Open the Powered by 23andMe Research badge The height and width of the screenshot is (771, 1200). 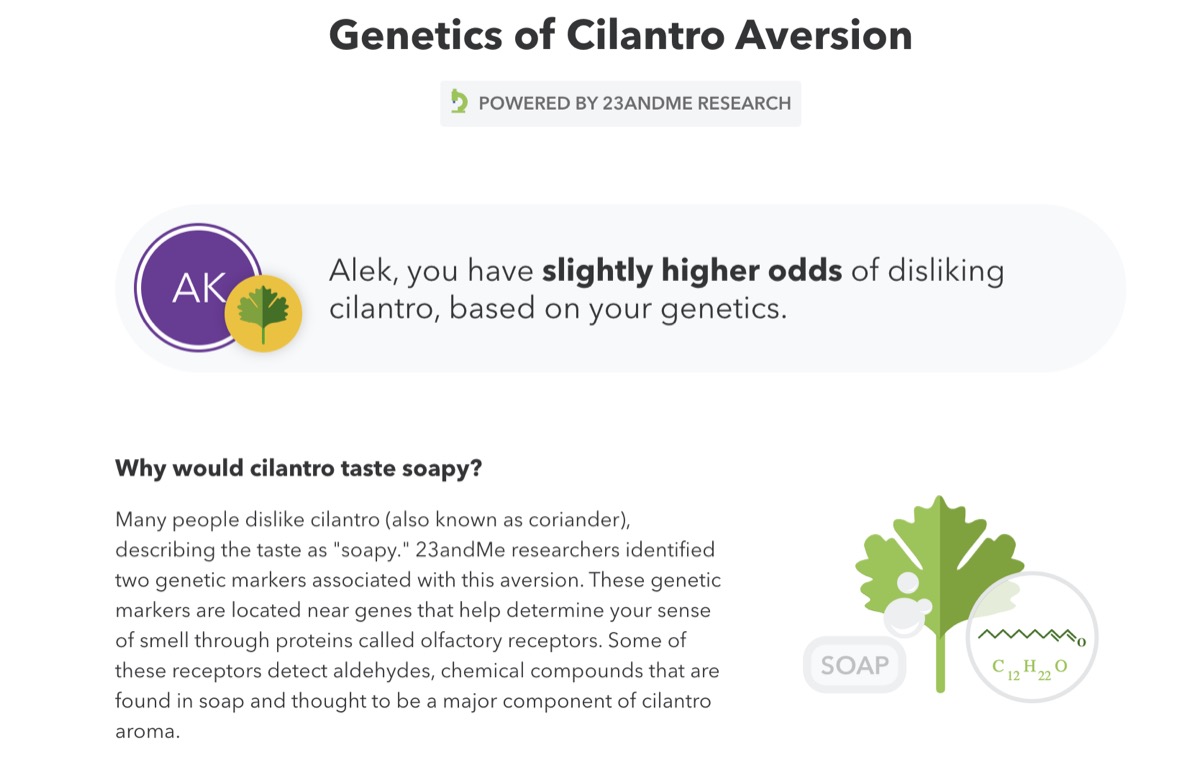pyautogui.click(x=620, y=103)
